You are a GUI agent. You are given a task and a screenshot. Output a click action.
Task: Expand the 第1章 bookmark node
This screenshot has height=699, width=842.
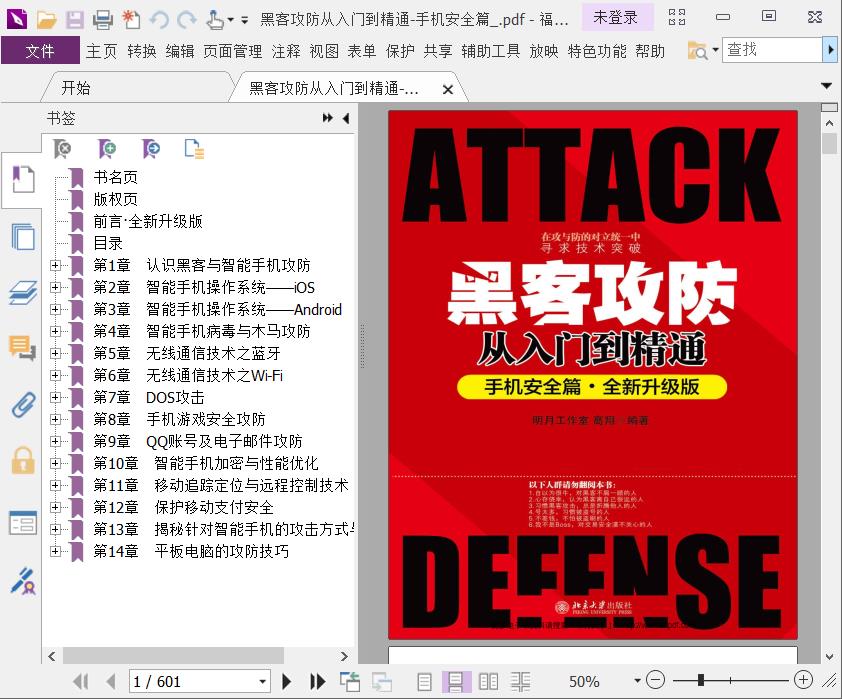click(55, 265)
